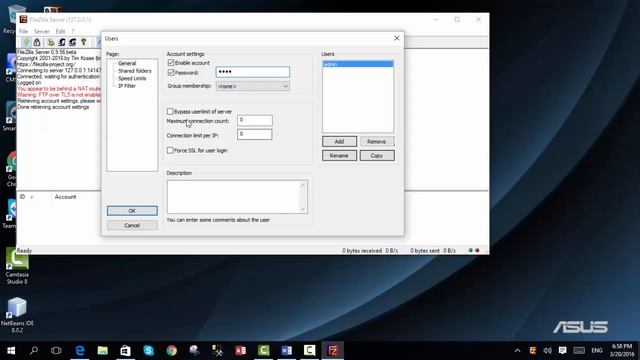Click the Maximum connection count field

point(255,120)
